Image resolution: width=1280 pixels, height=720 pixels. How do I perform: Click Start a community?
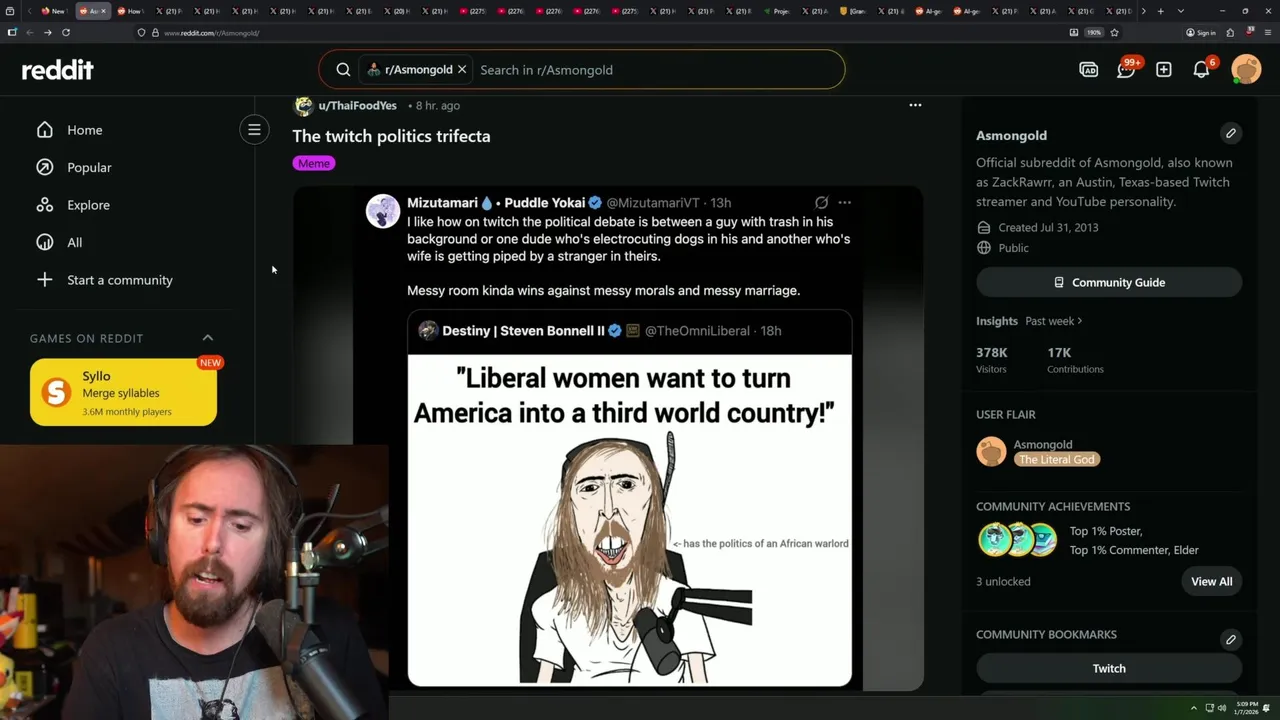pyautogui.click(x=119, y=280)
